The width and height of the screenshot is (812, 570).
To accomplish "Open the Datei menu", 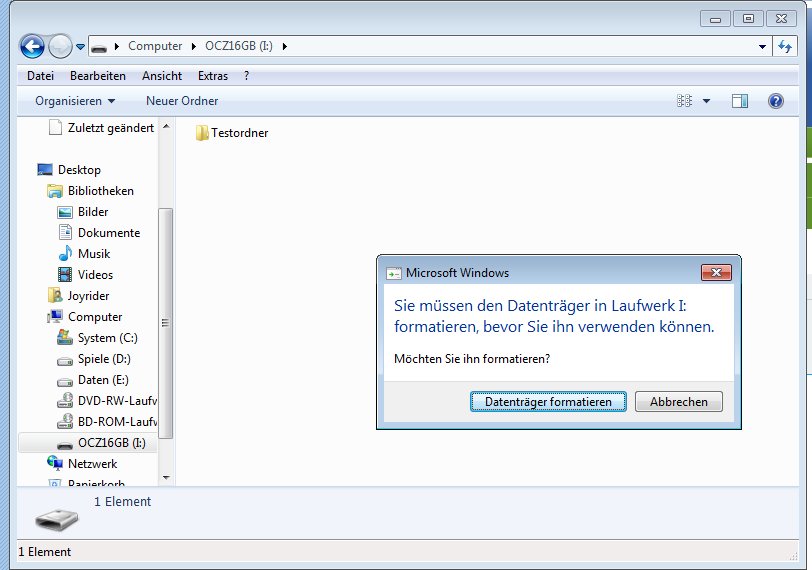I will click(41, 76).
